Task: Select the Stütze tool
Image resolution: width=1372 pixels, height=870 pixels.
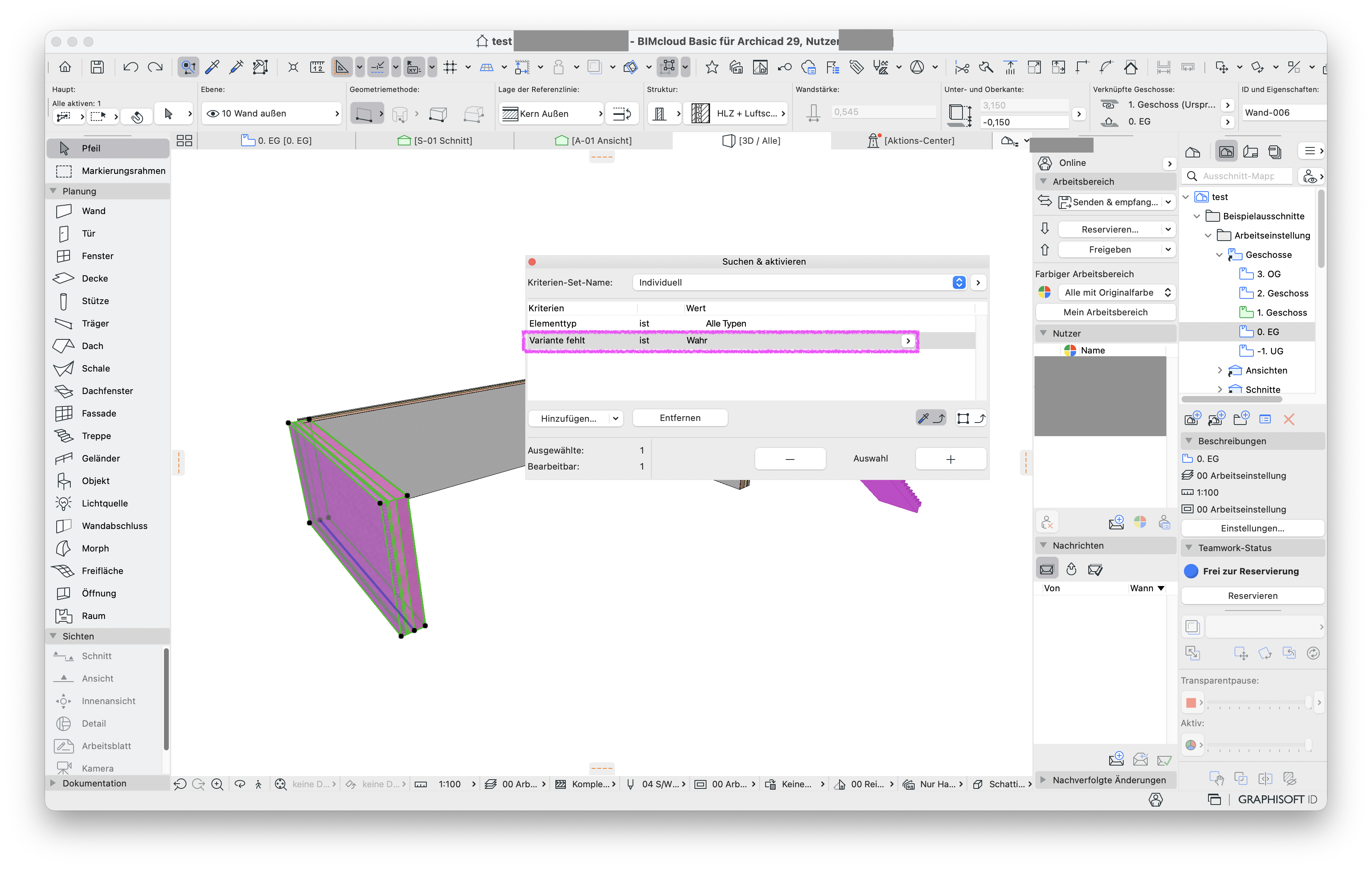Action: pos(108,300)
